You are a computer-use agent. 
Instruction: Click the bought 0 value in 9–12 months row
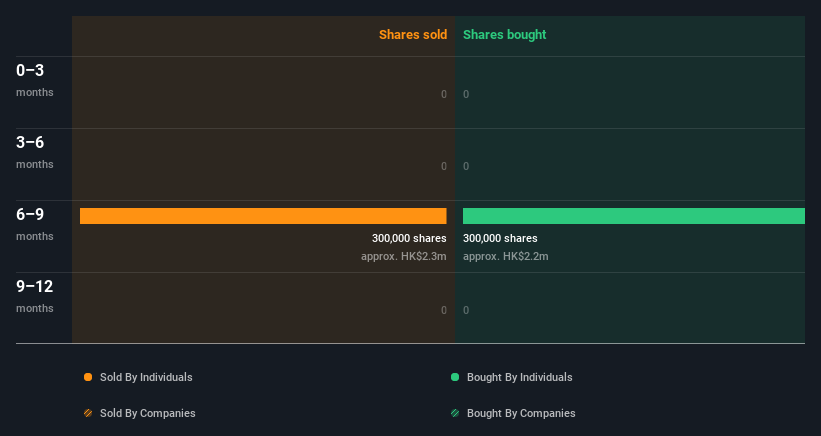coord(466,310)
